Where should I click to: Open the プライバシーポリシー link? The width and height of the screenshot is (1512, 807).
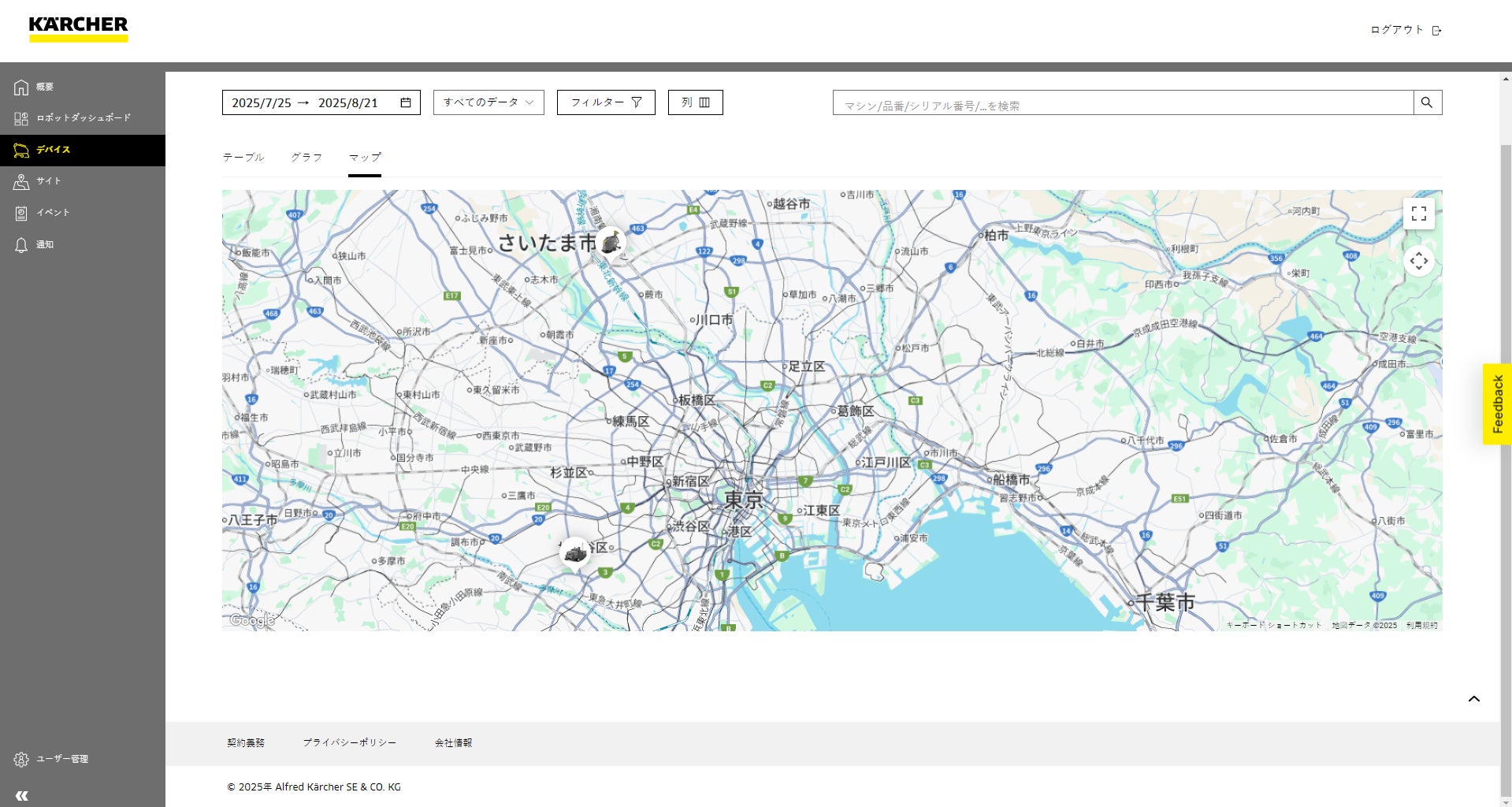pos(349,742)
